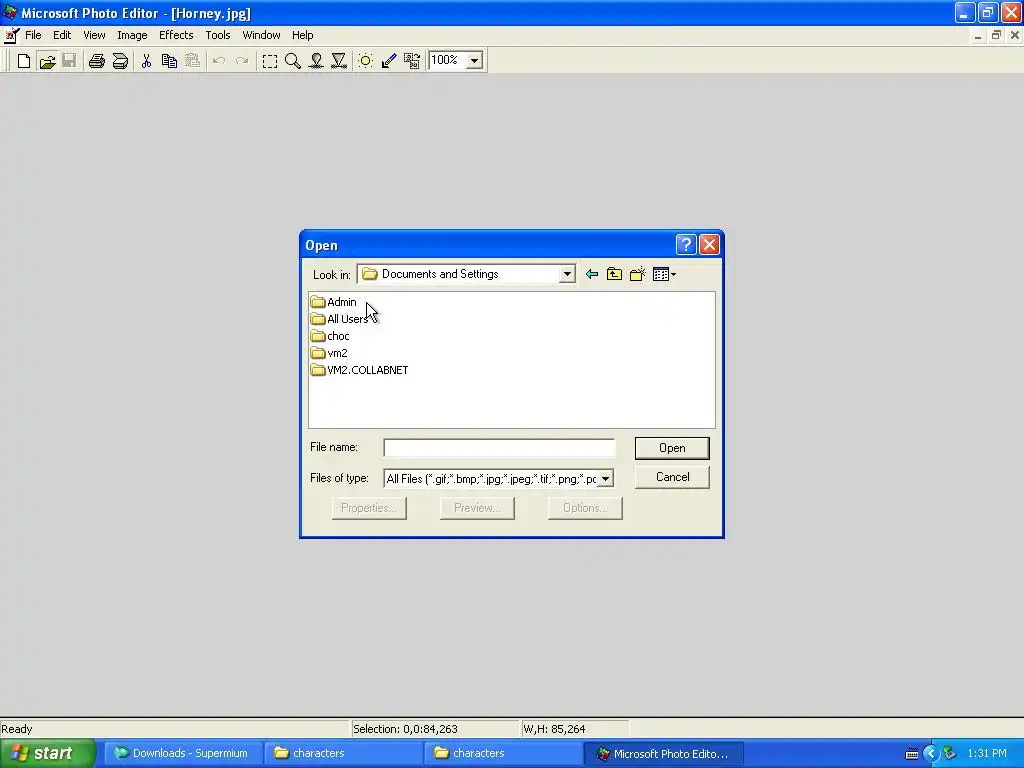Image resolution: width=1024 pixels, height=768 pixels.
Task: Click the 1:31 PM clock
Action: [987, 754]
